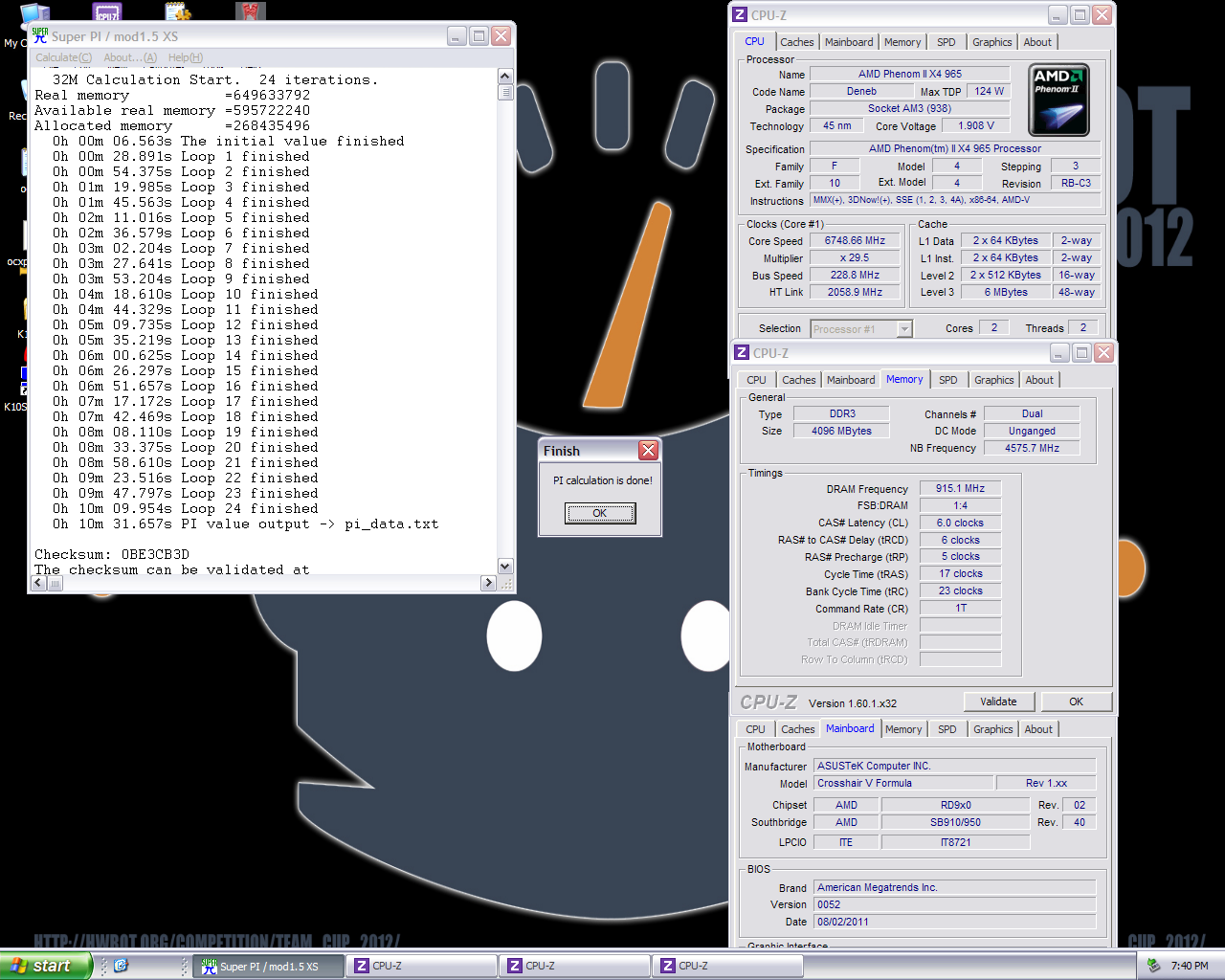The width and height of the screenshot is (1225, 980).
Task: Select About tab in middle CPU-Z window
Action: click(x=1039, y=380)
